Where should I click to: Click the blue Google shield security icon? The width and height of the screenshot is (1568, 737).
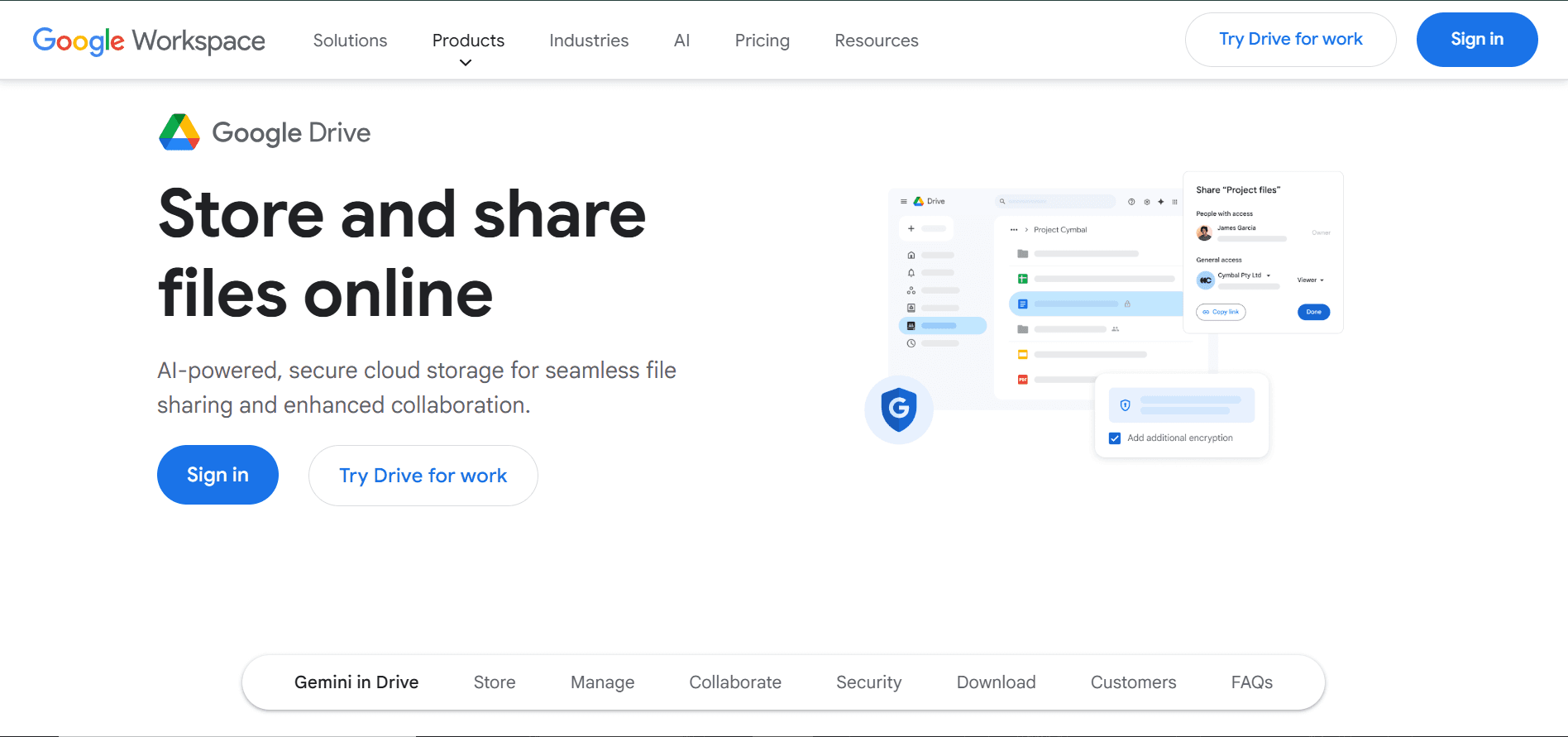(x=899, y=409)
